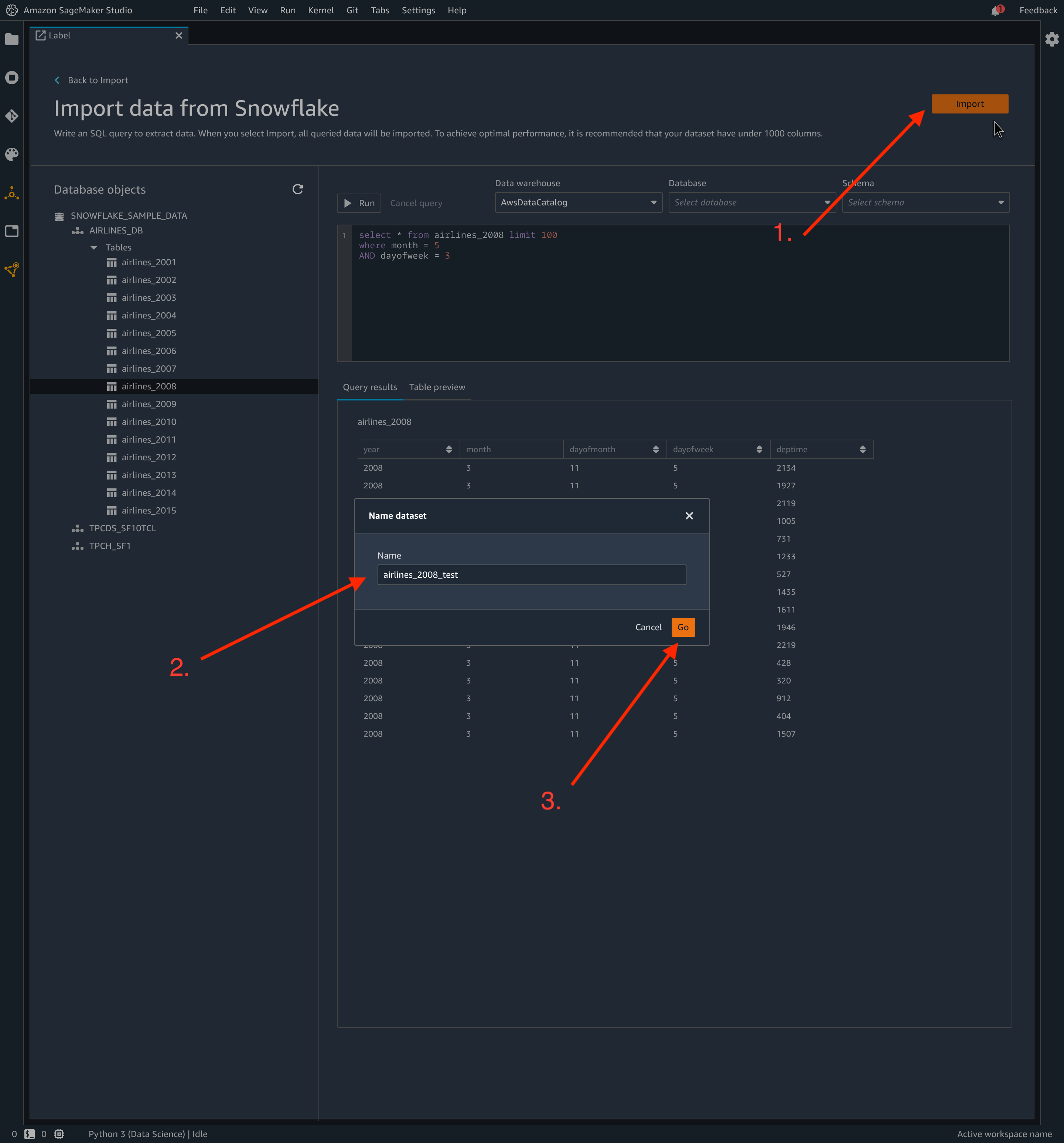Open the Kernel menu
The width and height of the screenshot is (1064, 1143).
320,10
